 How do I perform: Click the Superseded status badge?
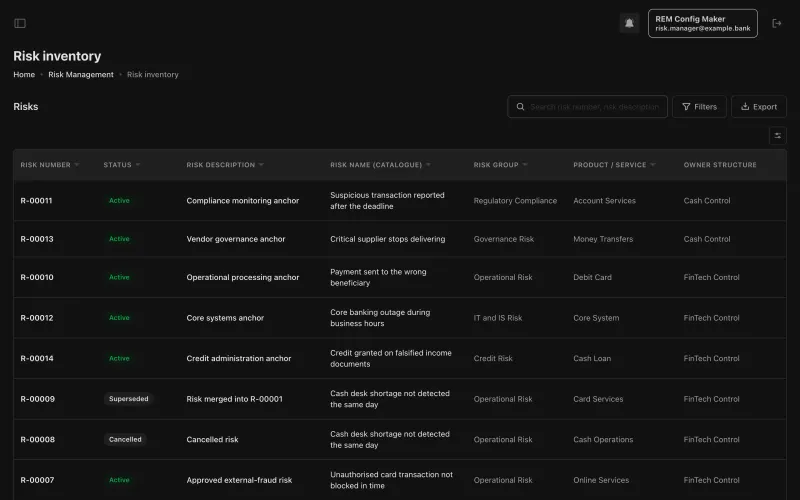[129, 399]
